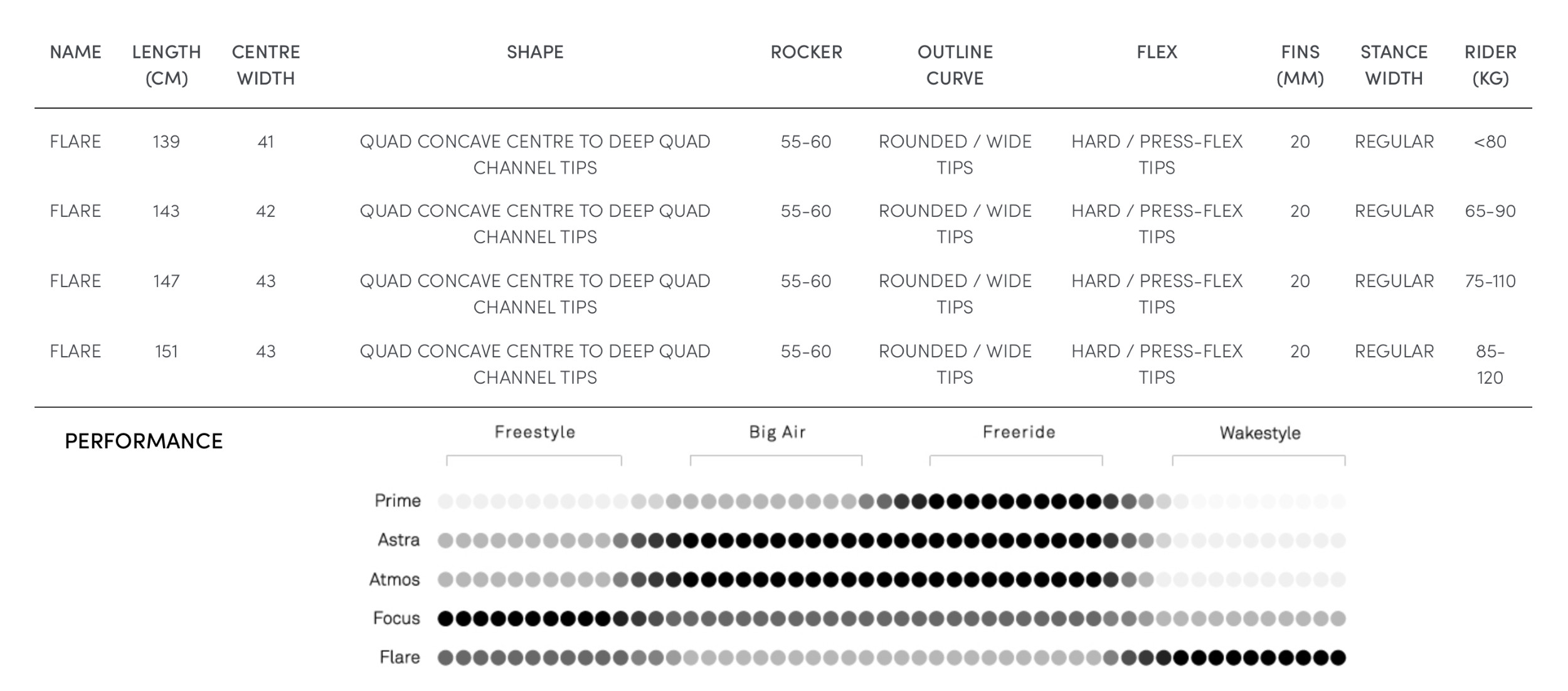Click the Big Air category label
The height and width of the screenshot is (691, 1568).
777,432
